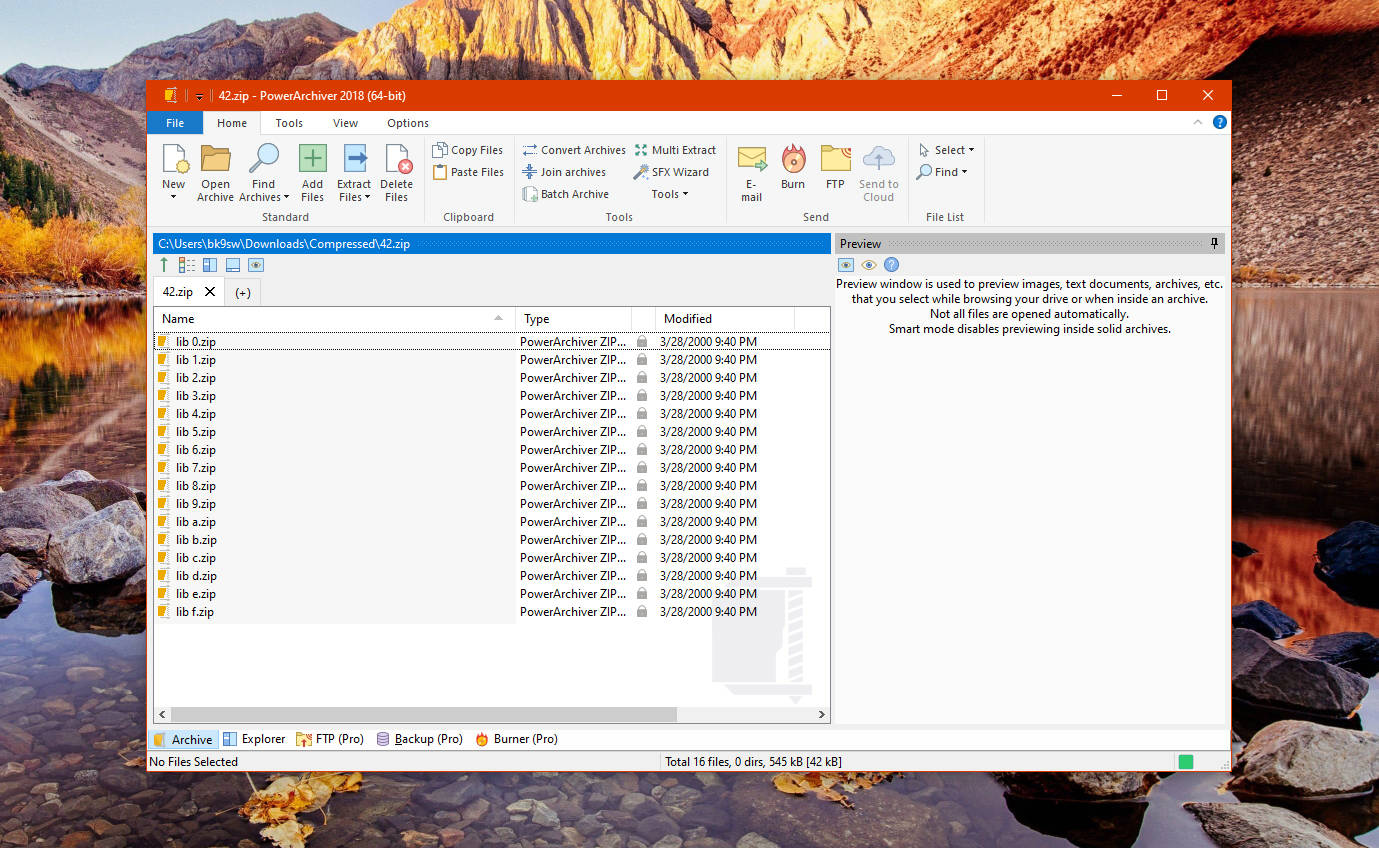Select the file lib 0.zip
1379x848 pixels.
click(196, 342)
